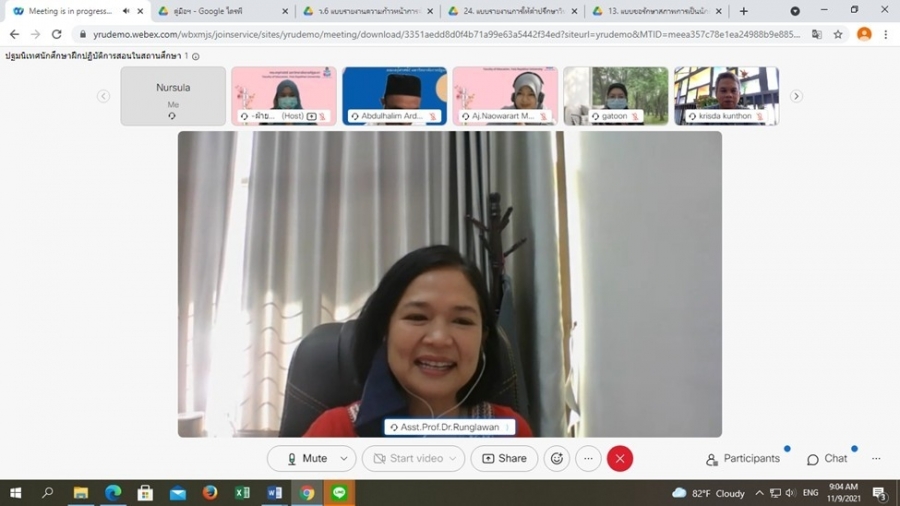Open the reactions smiley icon
900x506 pixels.
tap(557, 458)
